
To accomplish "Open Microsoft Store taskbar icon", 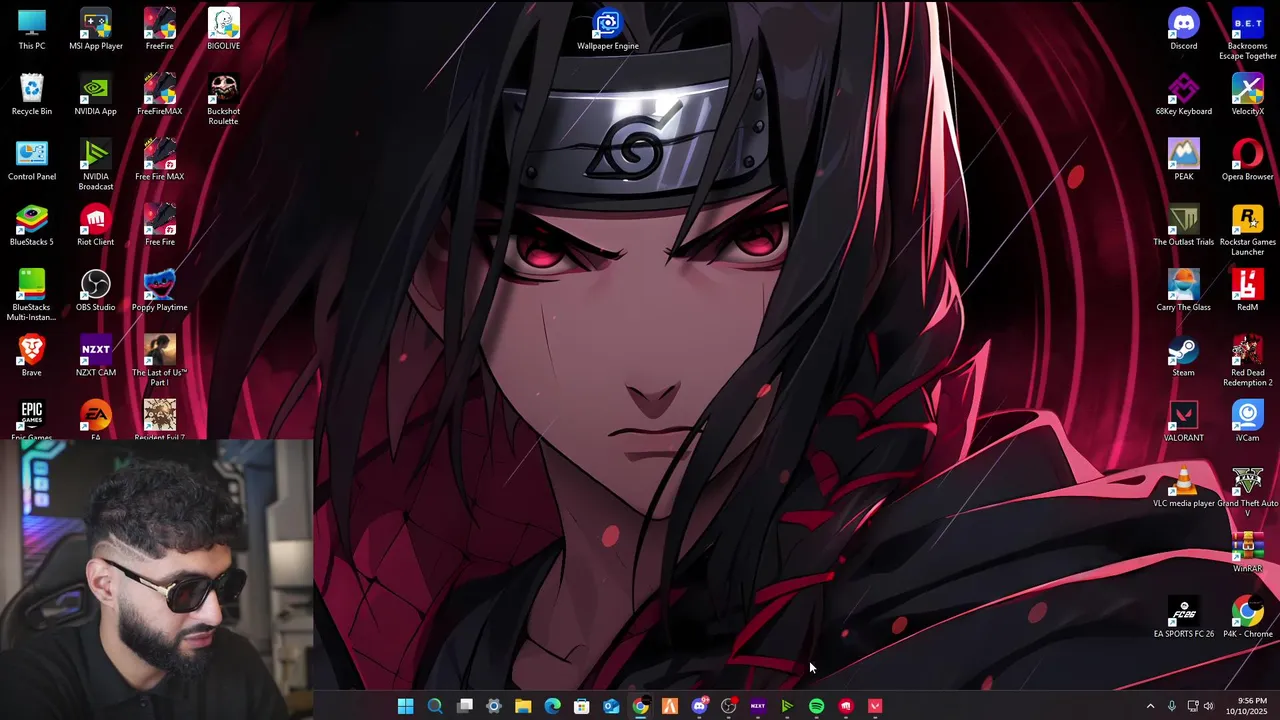I will (581, 706).
